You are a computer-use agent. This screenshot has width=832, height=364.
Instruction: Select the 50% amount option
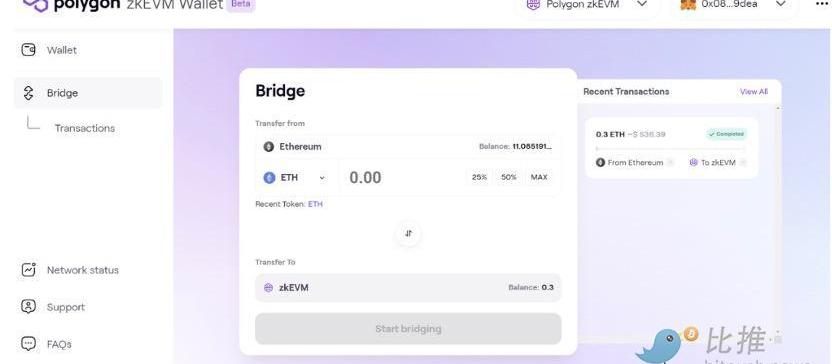coord(508,177)
